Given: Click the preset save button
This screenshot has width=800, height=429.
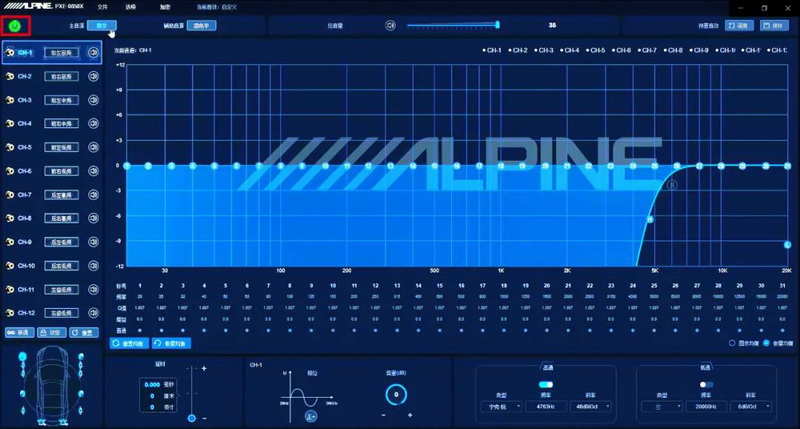Looking at the screenshot, I should click(774, 26).
